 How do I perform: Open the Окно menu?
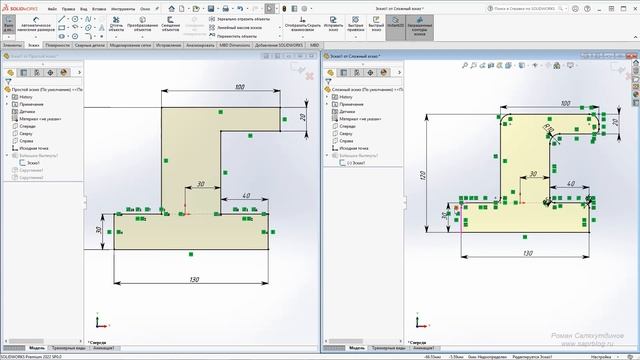[x=145, y=9]
